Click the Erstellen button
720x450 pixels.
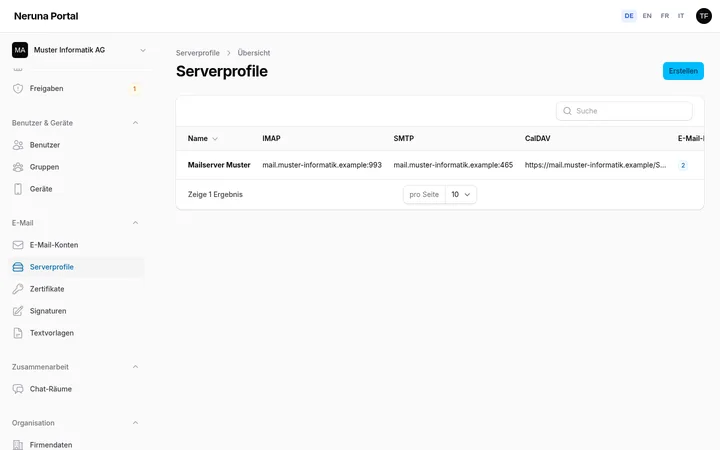click(683, 71)
